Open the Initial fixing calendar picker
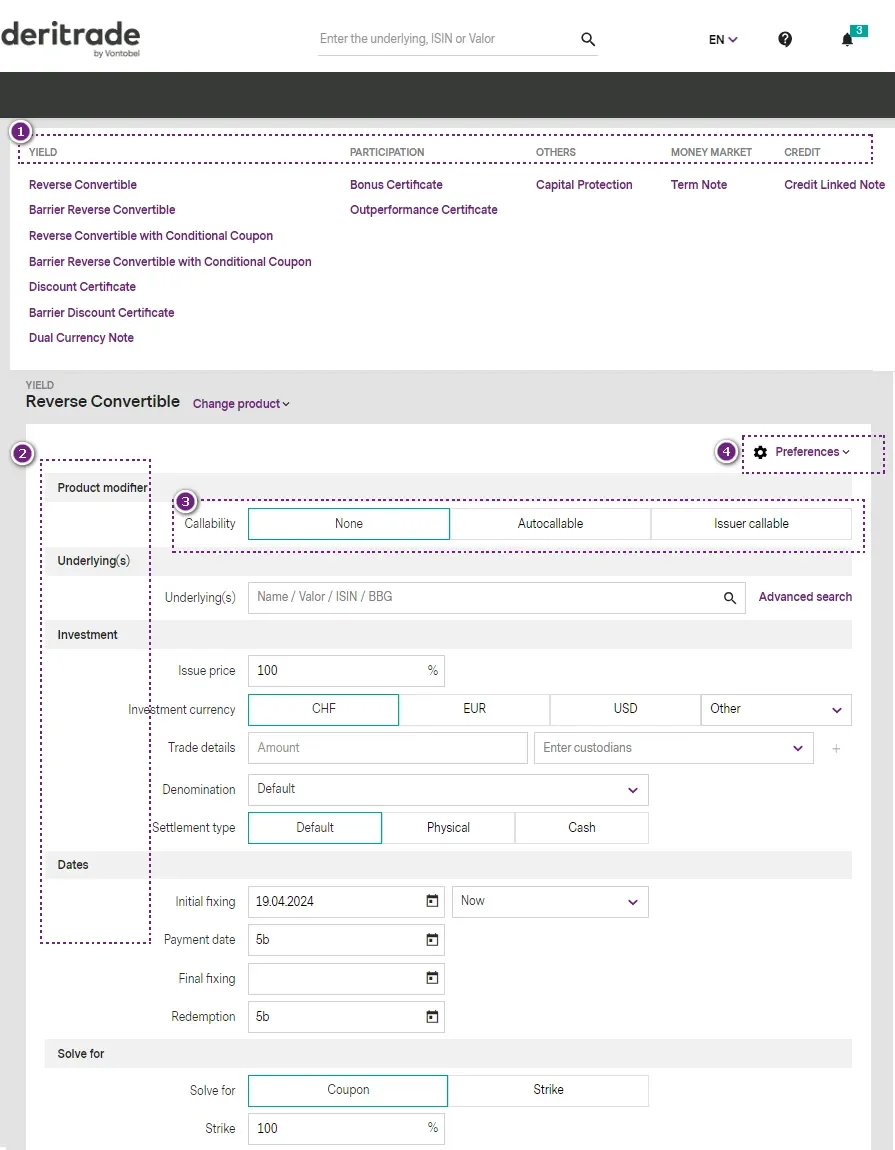Viewport: 895px width, 1150px height. 432,901
